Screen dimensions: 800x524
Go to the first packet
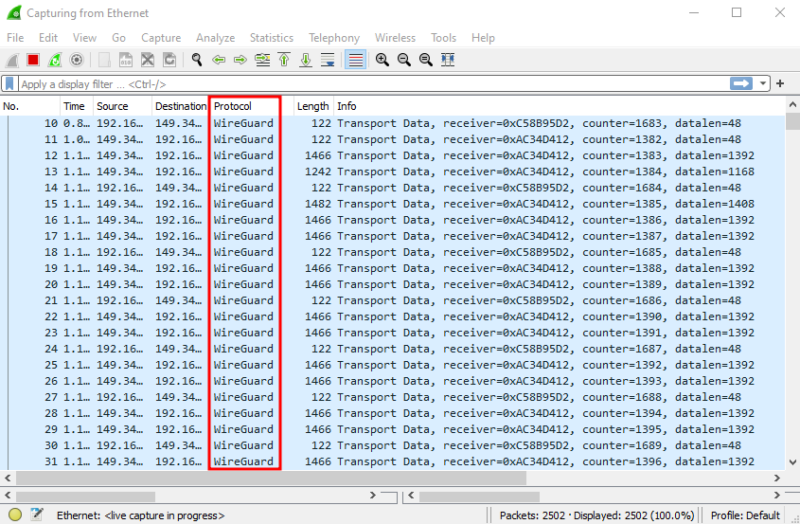pos(284,60)
